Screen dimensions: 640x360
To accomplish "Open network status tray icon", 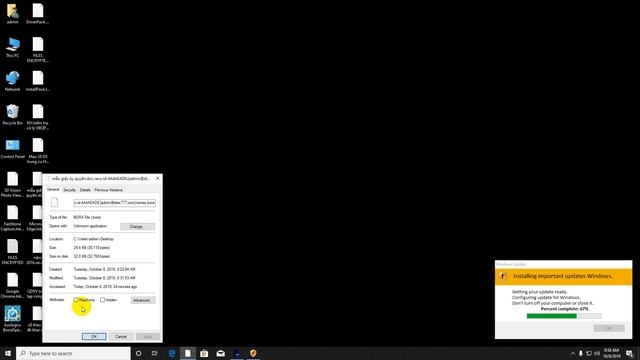I will pyautogui.click(x=589, y=353).
